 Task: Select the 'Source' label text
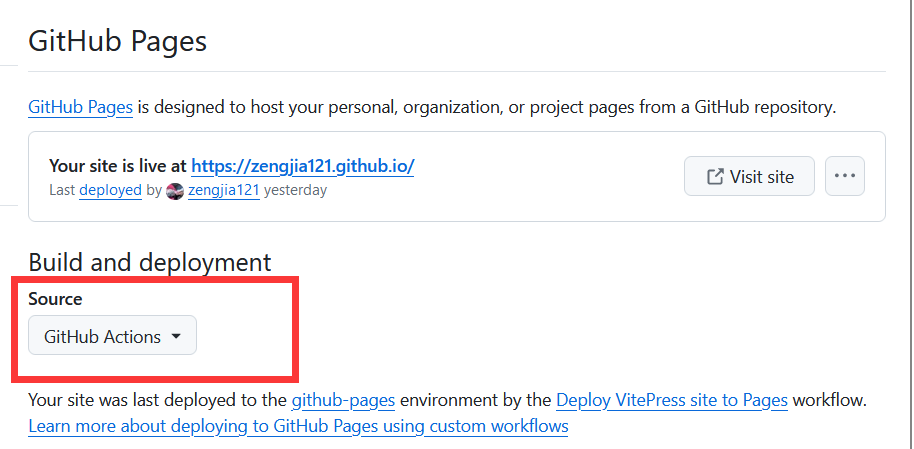pyautogui.click(x=55, y=299)
